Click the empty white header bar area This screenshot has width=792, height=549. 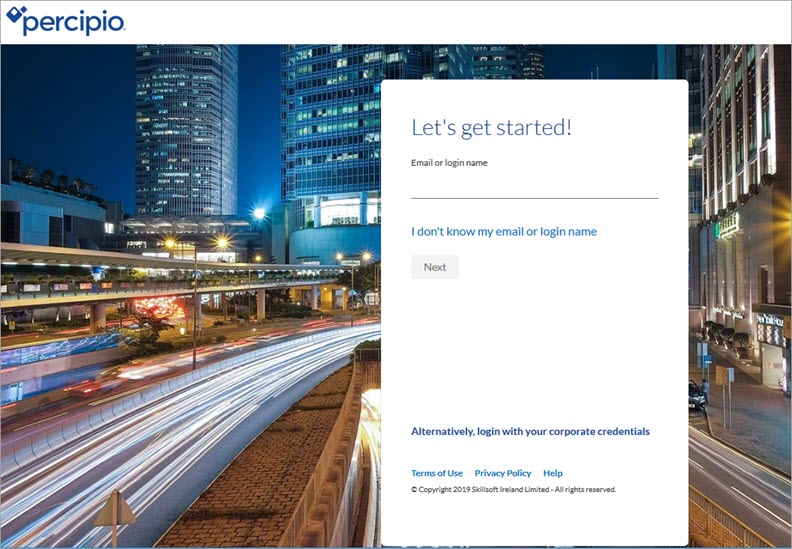450,22
